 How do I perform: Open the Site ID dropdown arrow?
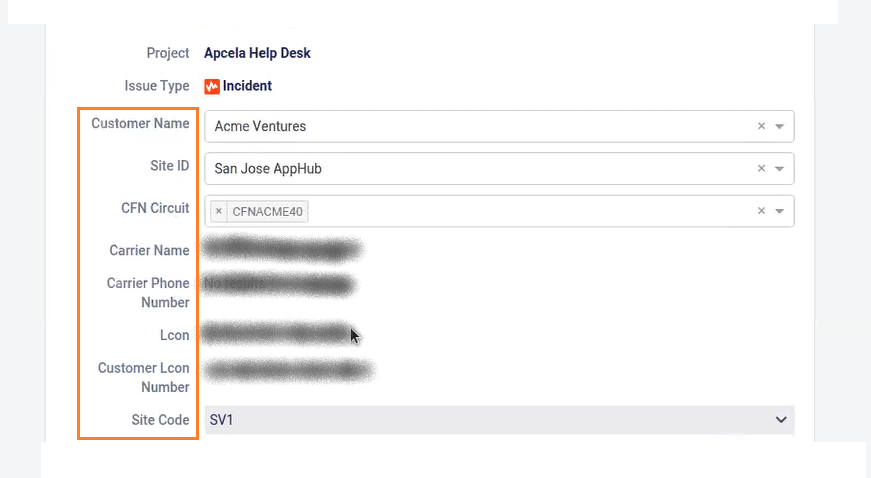[x=780, y=169]
